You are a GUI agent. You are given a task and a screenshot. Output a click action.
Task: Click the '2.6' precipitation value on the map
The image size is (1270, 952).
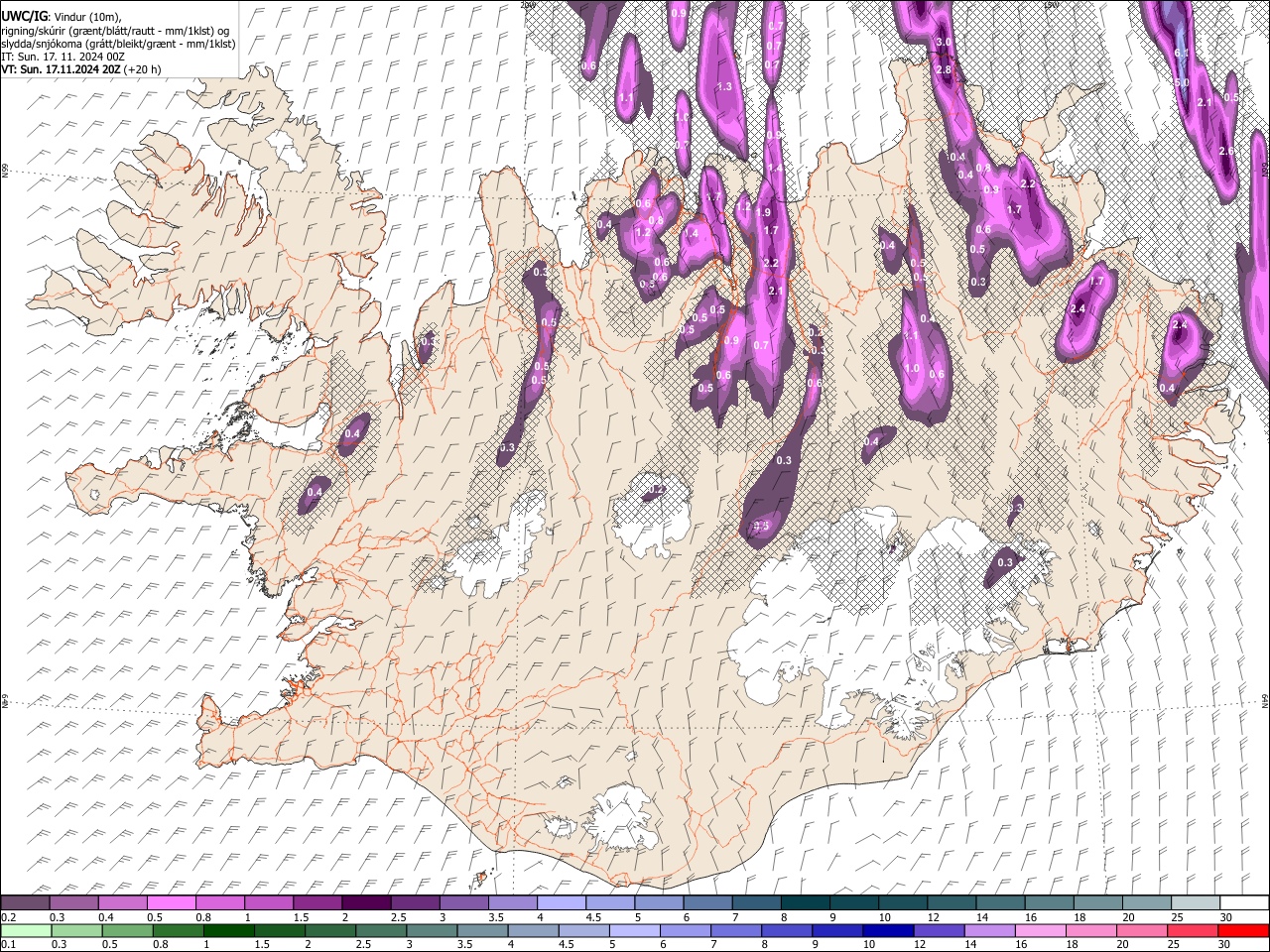[x=1226, y=151]
